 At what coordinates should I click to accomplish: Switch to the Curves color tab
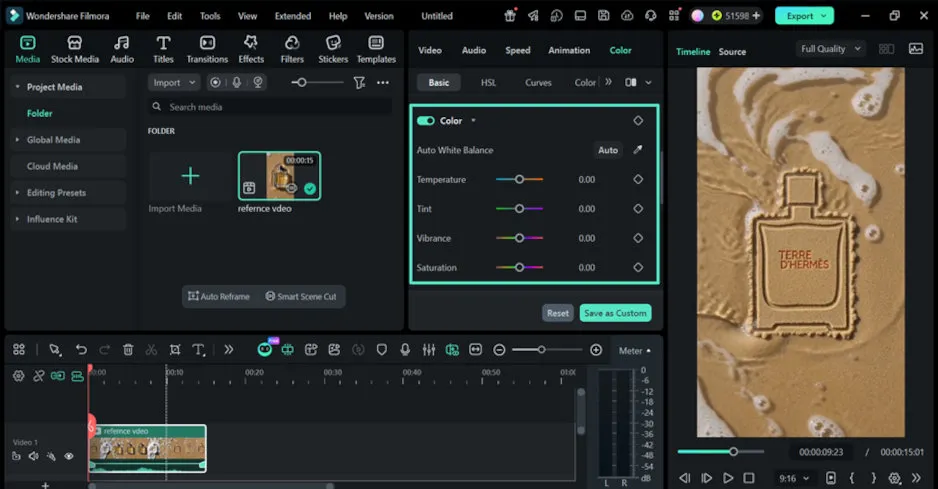pyautogui.click(x=538, y=83)
